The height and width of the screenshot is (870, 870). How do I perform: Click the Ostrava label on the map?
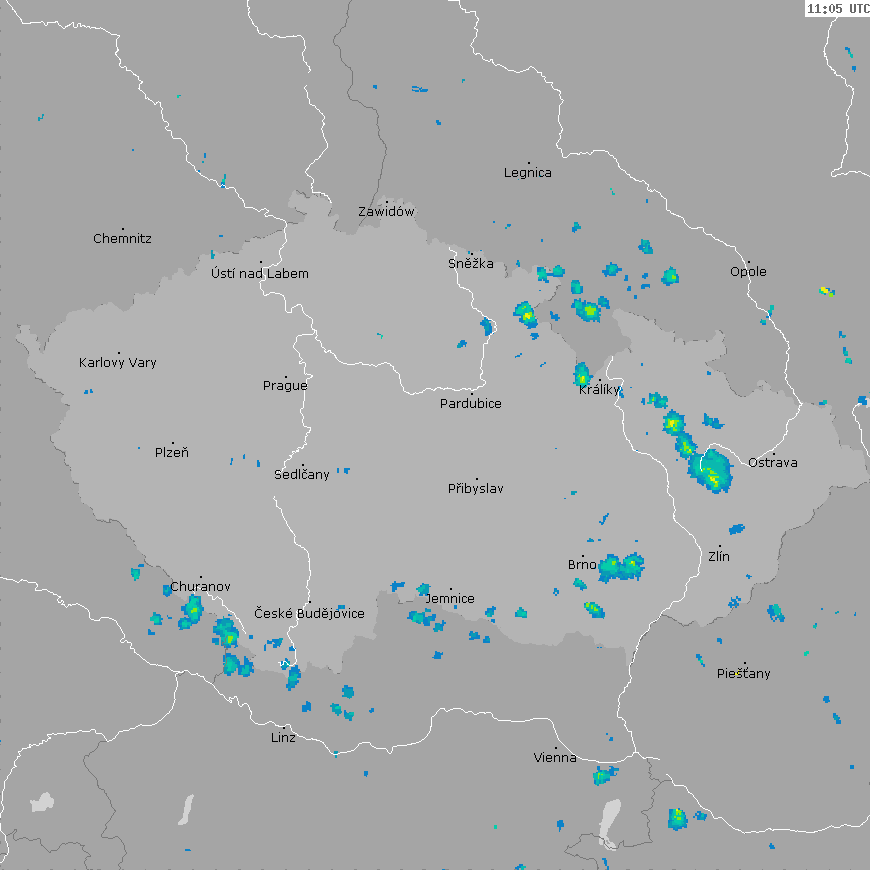[773, 463]
